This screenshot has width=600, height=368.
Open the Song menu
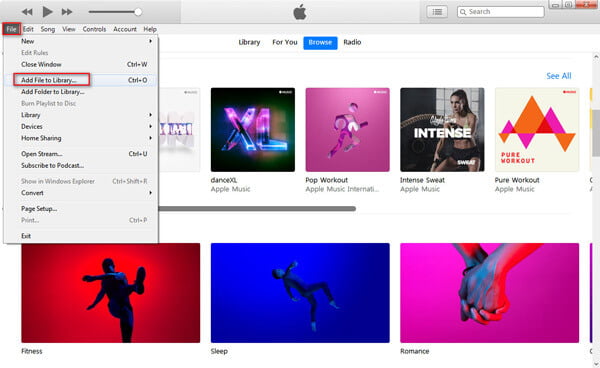(x=48, y=29)
